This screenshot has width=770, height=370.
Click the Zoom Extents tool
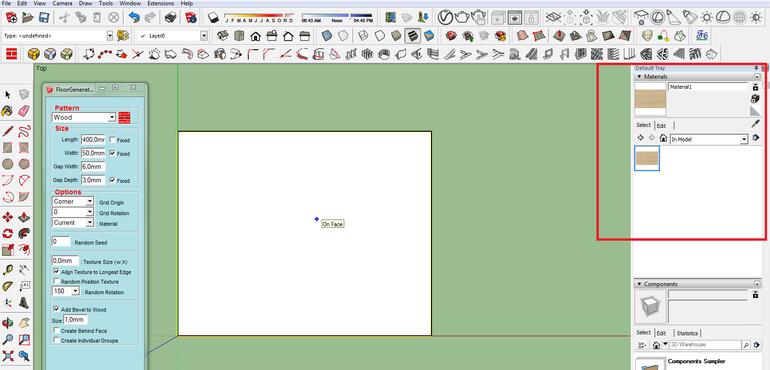point(7,355)
